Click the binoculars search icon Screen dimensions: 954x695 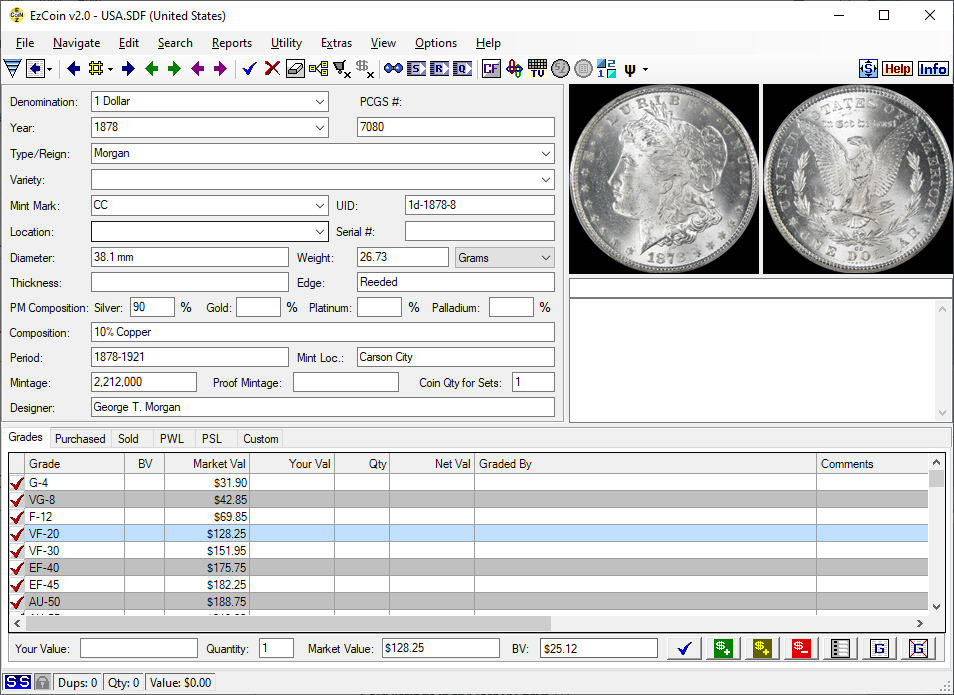click(393, 69)
